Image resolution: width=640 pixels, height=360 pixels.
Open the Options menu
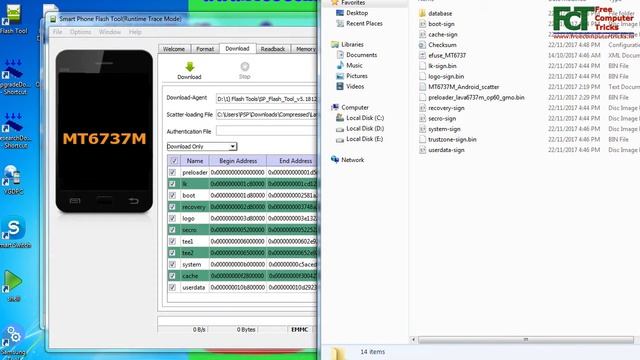pyautogui.click(x=80, y=32)
